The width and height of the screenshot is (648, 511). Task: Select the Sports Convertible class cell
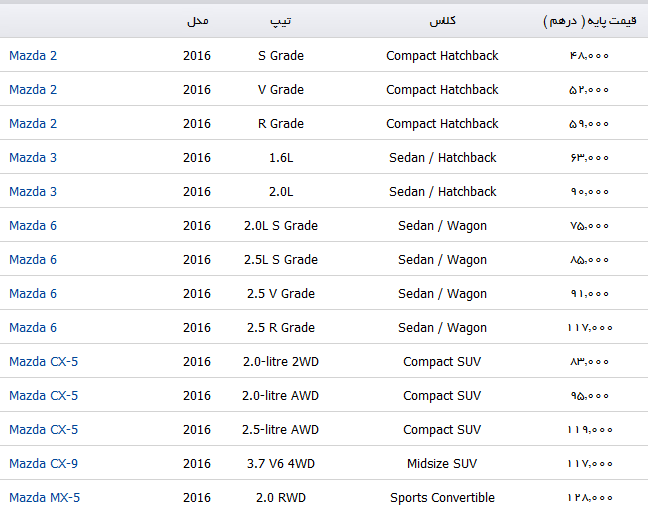coord(442,497)
